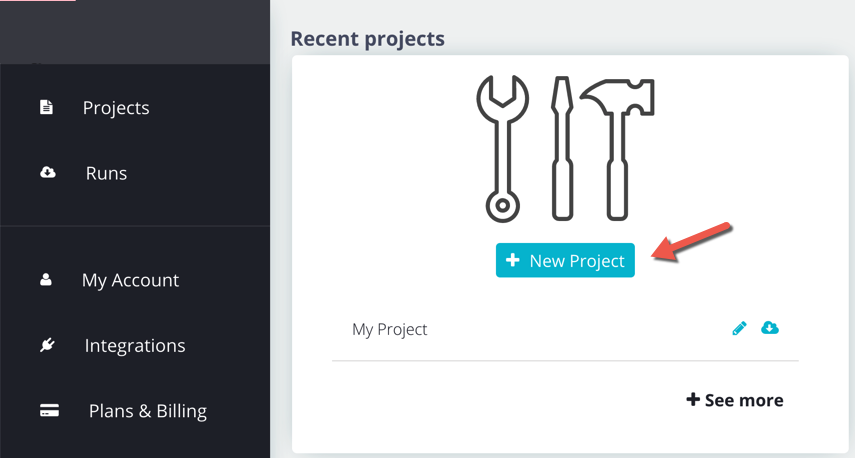Run My Project using the cloud icon
This screenshot has height=458, width=855.
click(x=769, y=328)
